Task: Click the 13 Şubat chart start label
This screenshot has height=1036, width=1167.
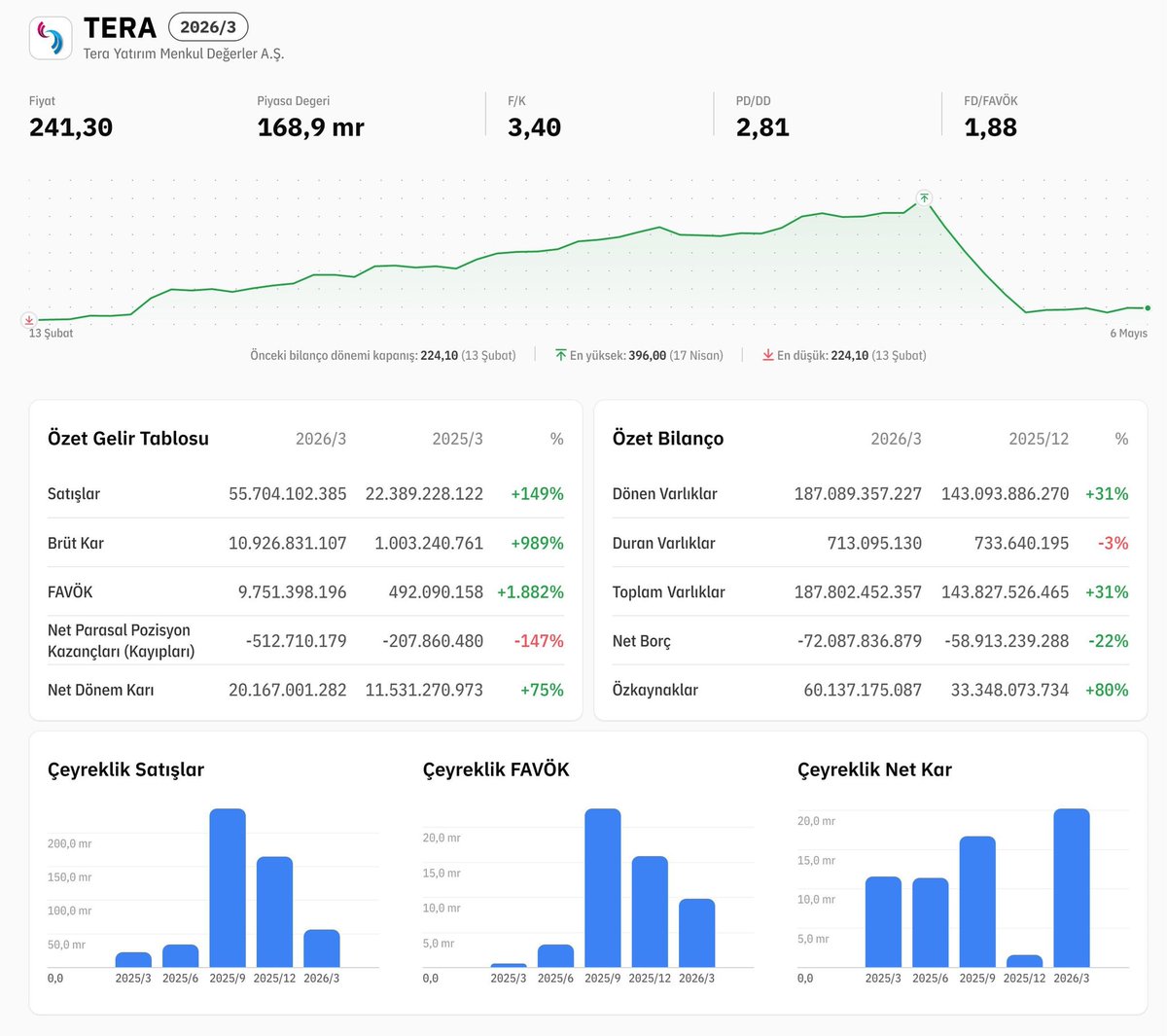Action: point(51,333)
